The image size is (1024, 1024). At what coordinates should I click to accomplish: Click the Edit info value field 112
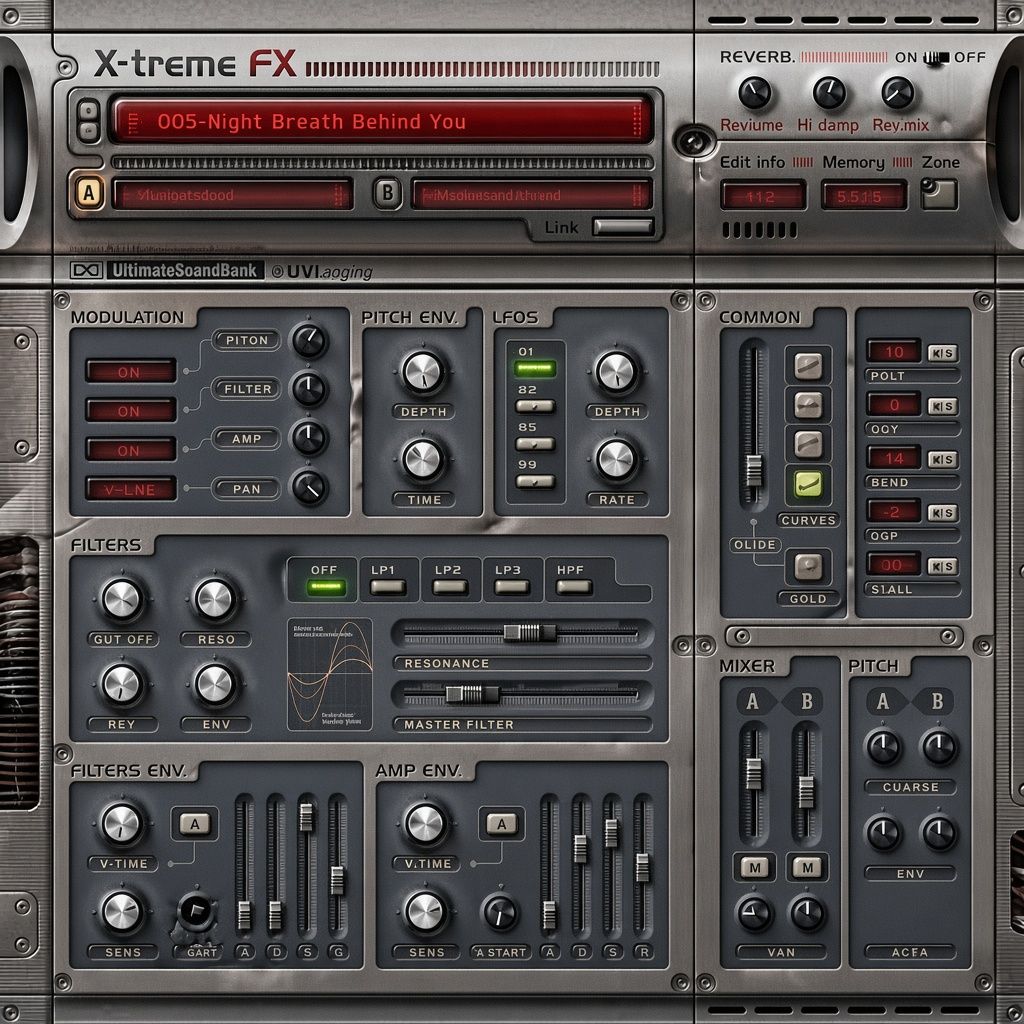(763, 196)
